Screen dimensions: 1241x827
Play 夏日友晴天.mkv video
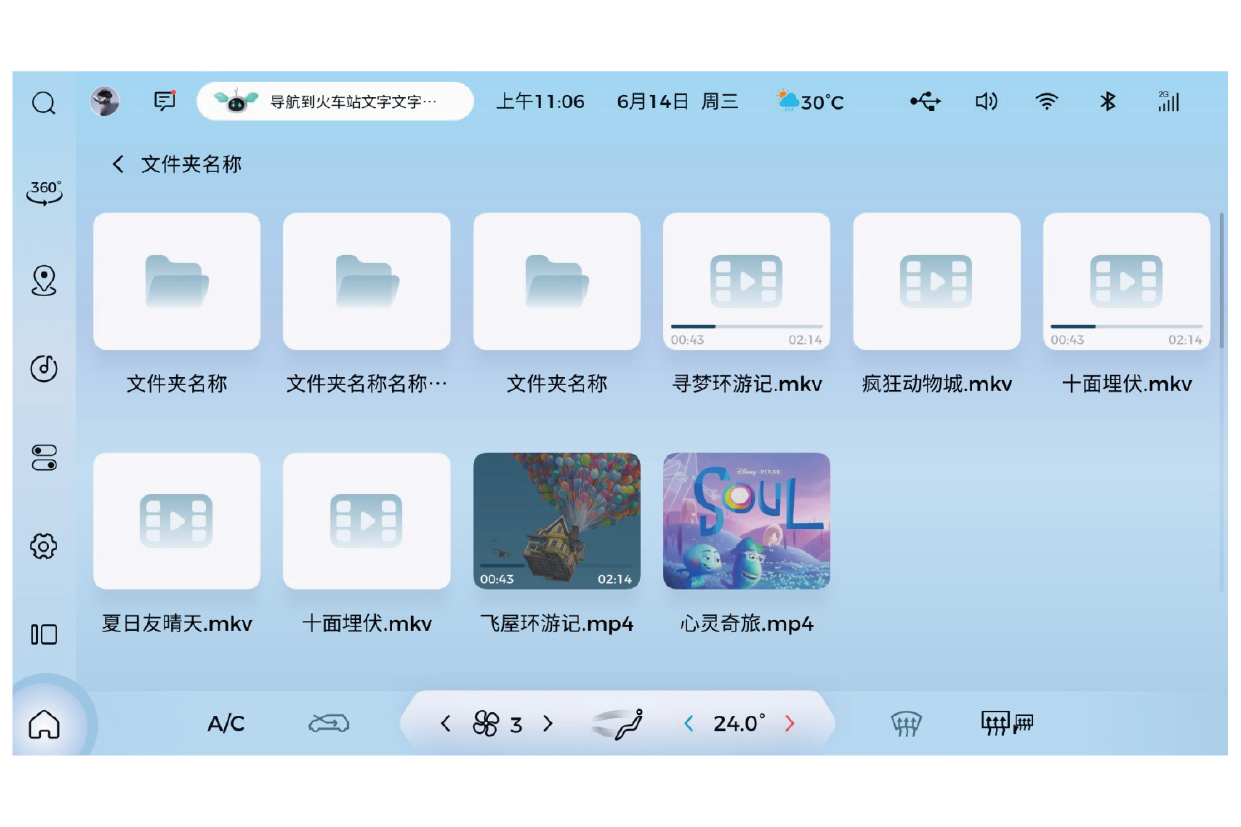177,521
